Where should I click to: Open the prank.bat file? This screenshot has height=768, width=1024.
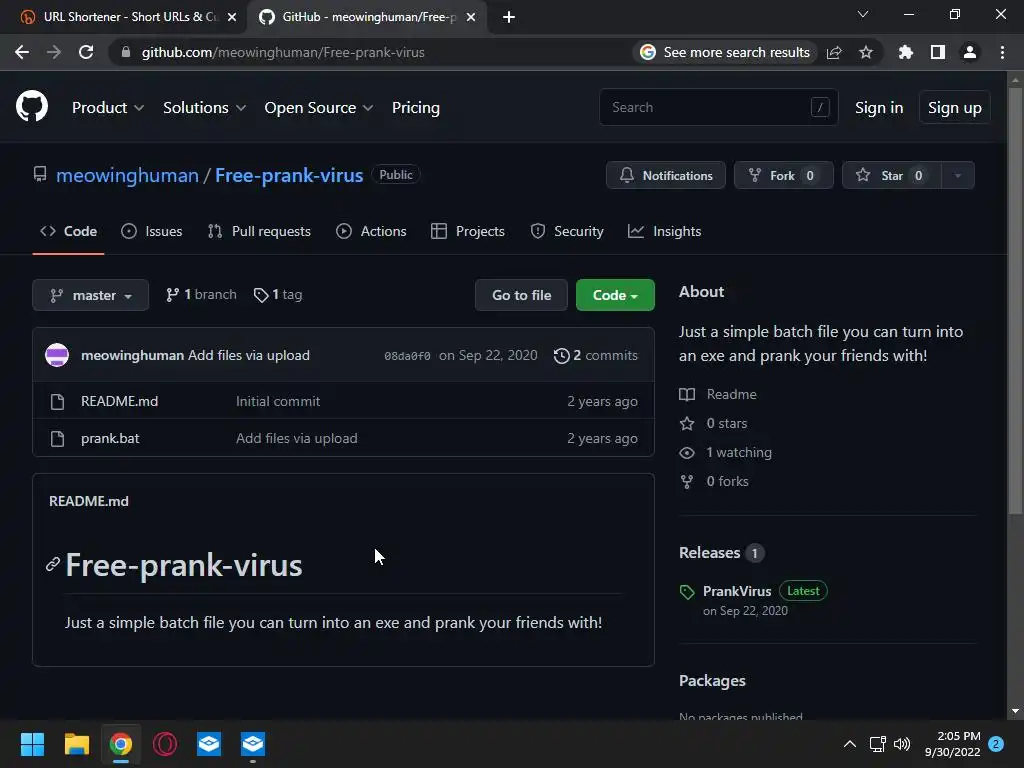click(x=110, y=438)
